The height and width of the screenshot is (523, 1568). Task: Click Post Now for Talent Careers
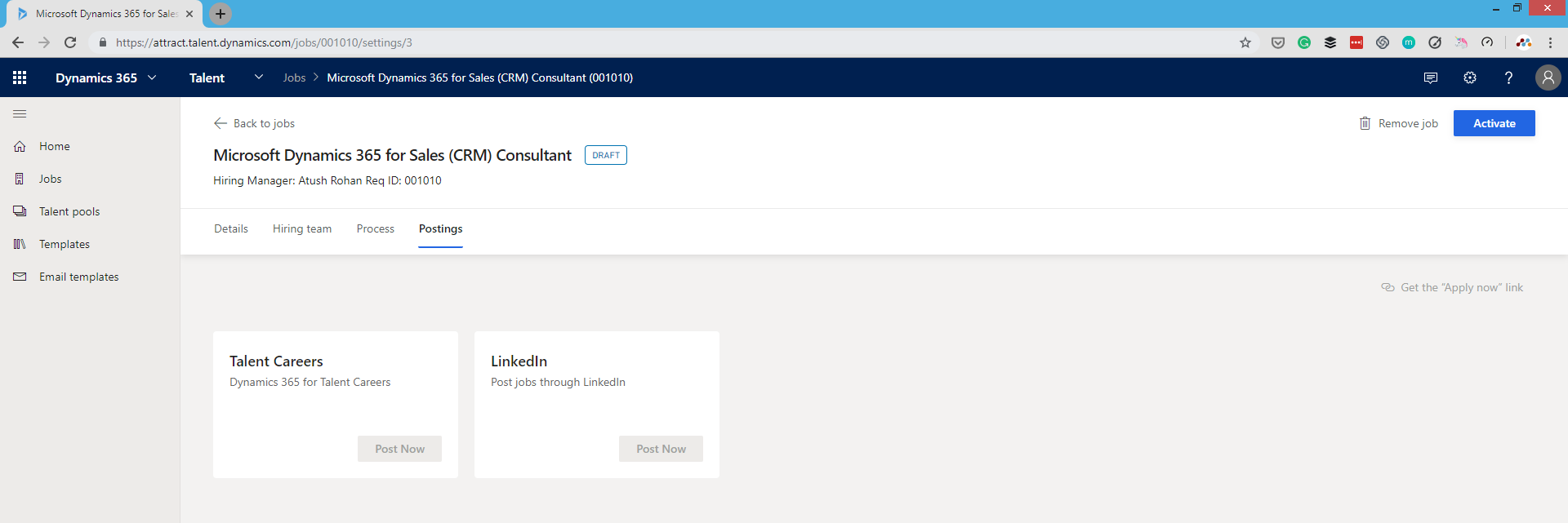point(399,449)
